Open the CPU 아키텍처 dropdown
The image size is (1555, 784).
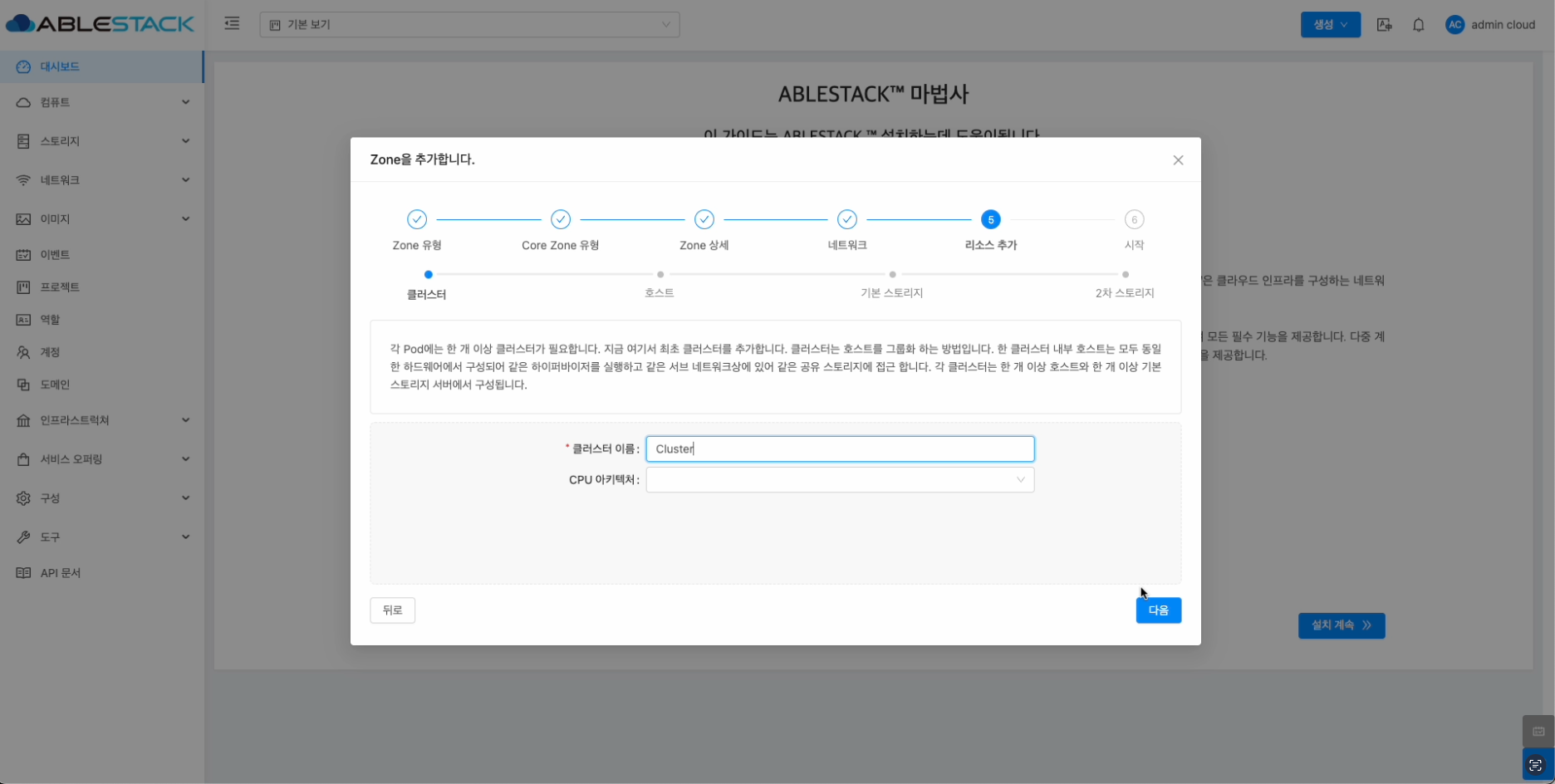(x=839, y=480)
